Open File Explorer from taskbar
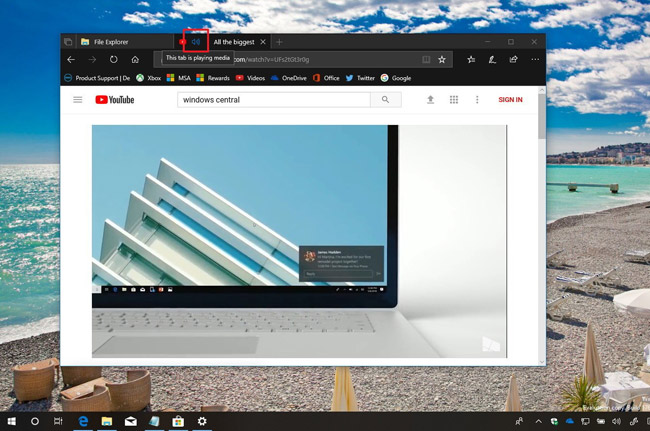Viewport: 650px width, 431px height. click(107, 421)
